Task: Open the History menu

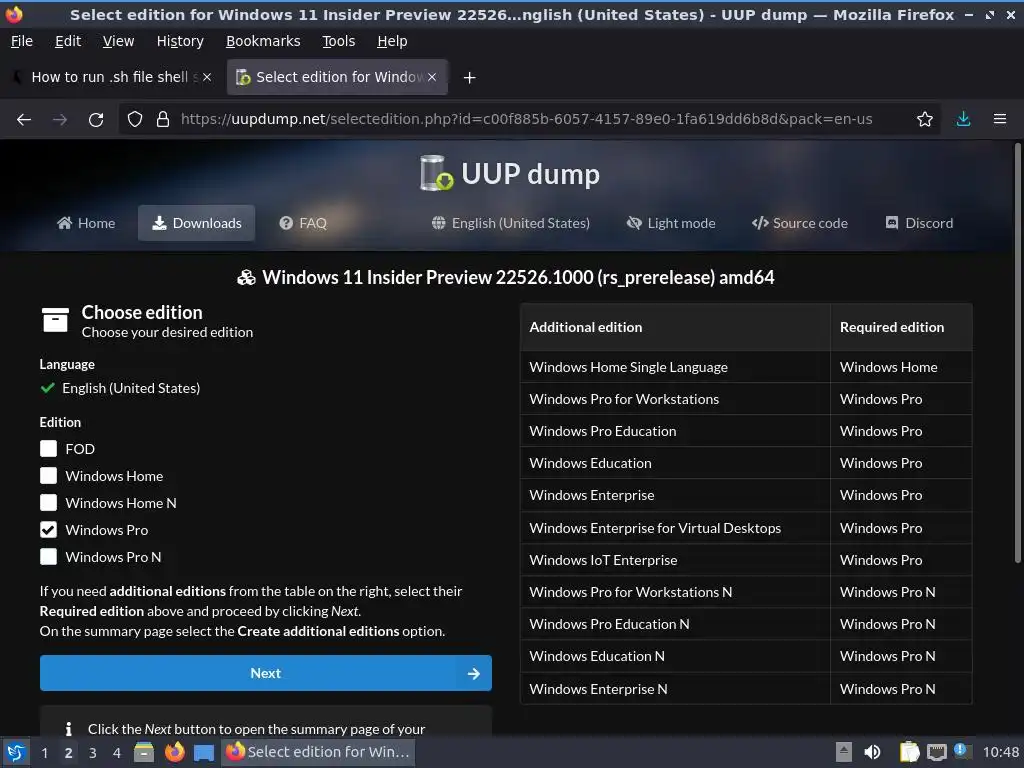Action: 180,41
